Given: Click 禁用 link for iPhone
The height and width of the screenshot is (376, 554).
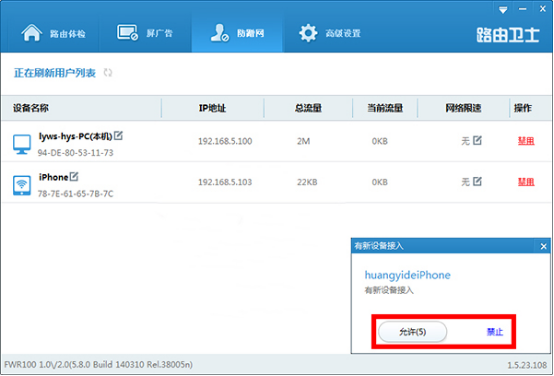Looking at the screenshot, I should pos(526,182).
